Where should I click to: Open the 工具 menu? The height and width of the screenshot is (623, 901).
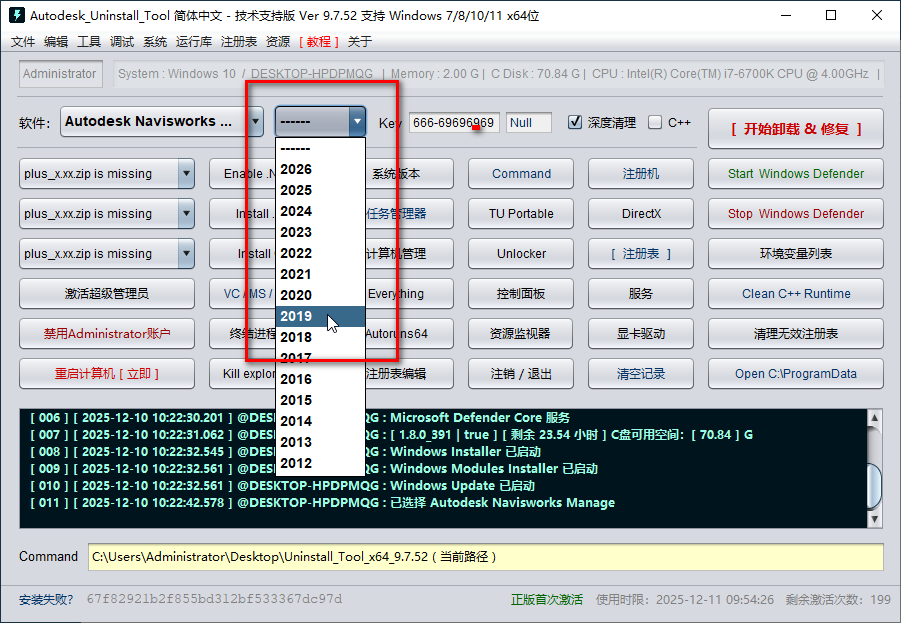click(x=89, y=41)
